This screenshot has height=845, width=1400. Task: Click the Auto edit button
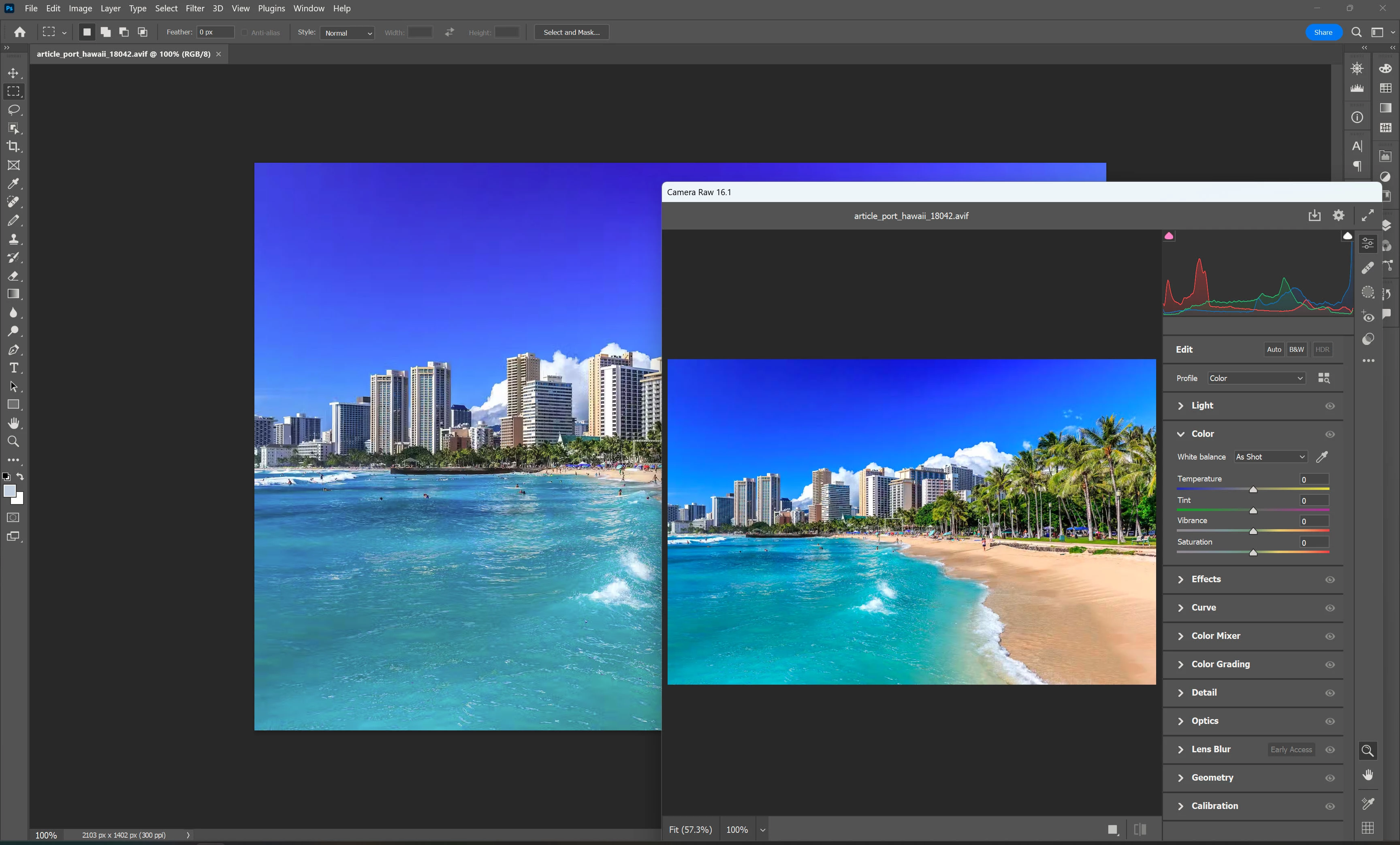(1274, 350)
